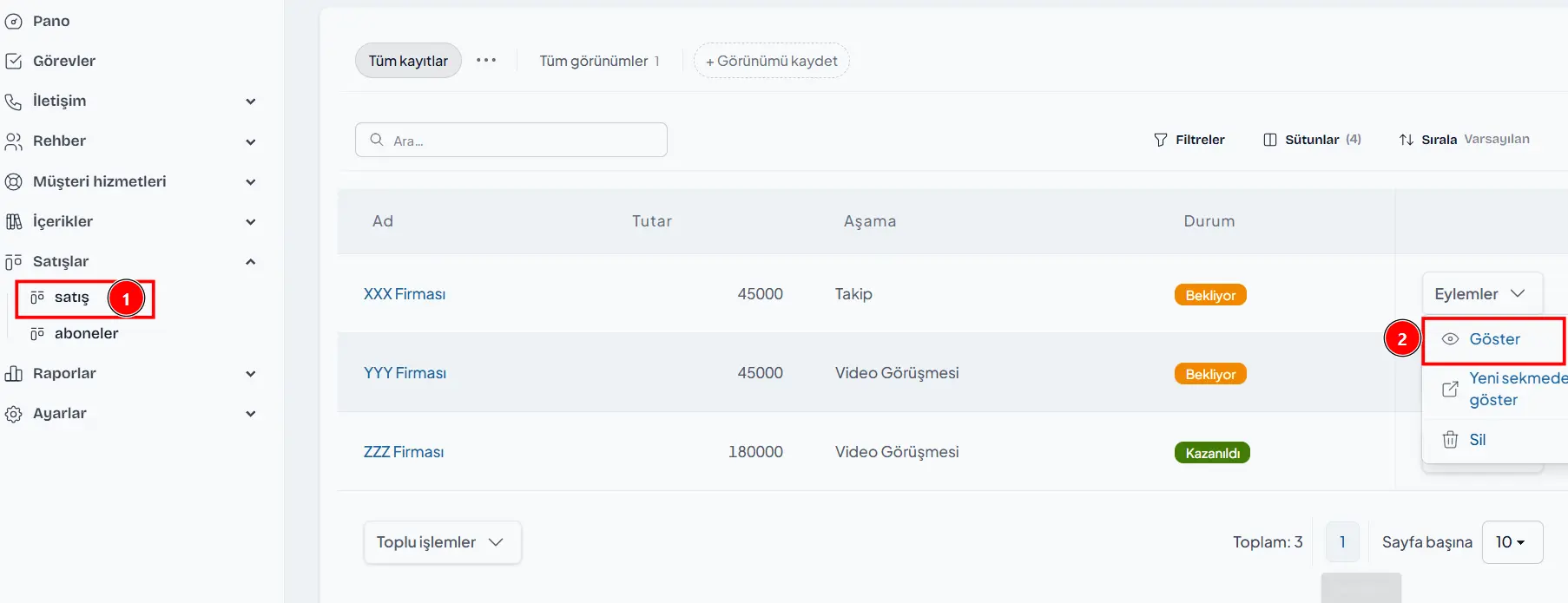Open the rows per page dropdown showing 10
Screen dimensions: 1568x603
[1512, 542]
